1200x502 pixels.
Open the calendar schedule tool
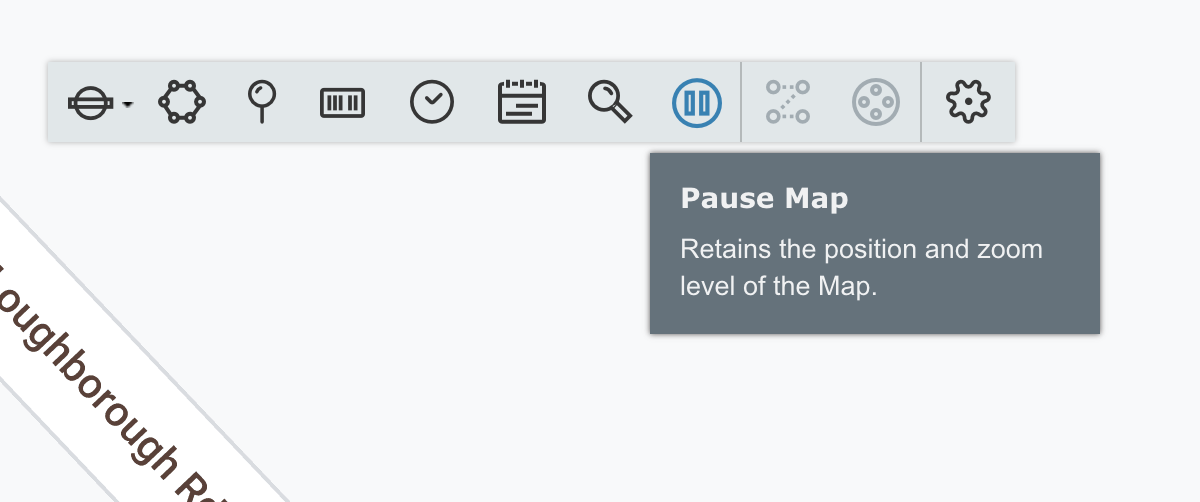[x=522, y=102]
